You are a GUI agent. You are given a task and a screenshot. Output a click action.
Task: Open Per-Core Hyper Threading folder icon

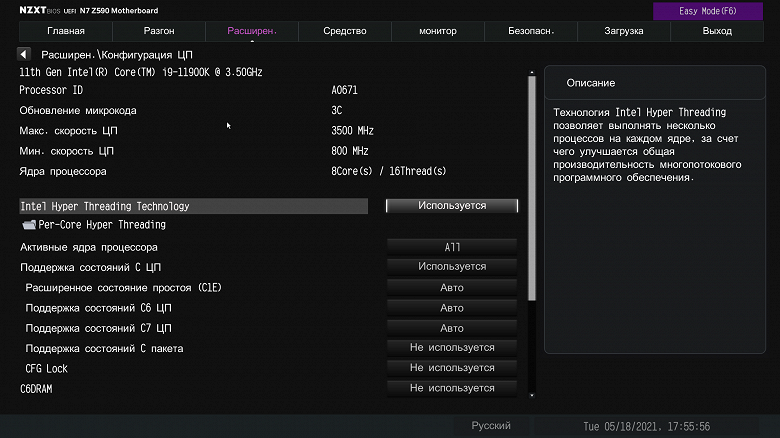[29, 225]
